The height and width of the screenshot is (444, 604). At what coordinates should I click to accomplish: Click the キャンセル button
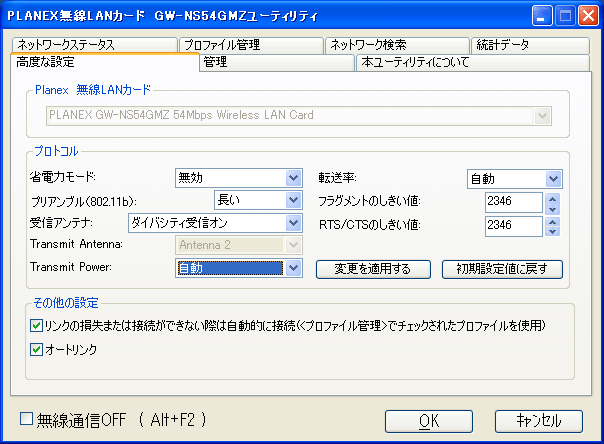(x=539, y=421)
